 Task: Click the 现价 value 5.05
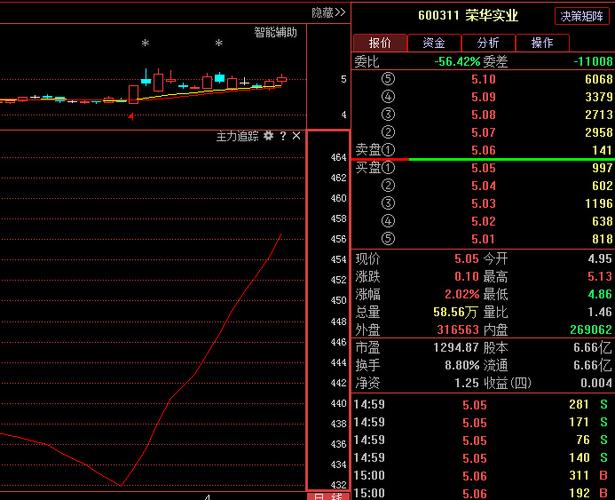point(466,259)
